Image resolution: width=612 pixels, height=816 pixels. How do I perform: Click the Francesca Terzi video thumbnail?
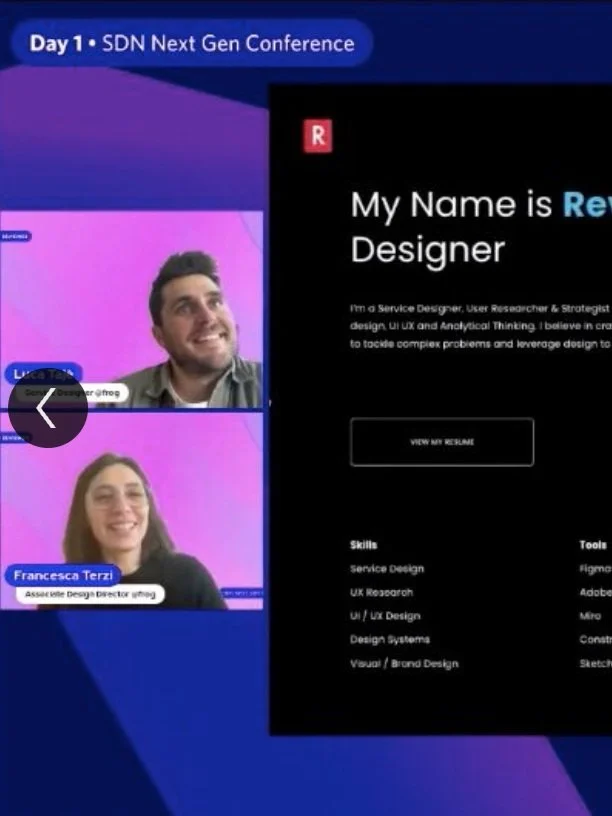[x=131, y=511]
